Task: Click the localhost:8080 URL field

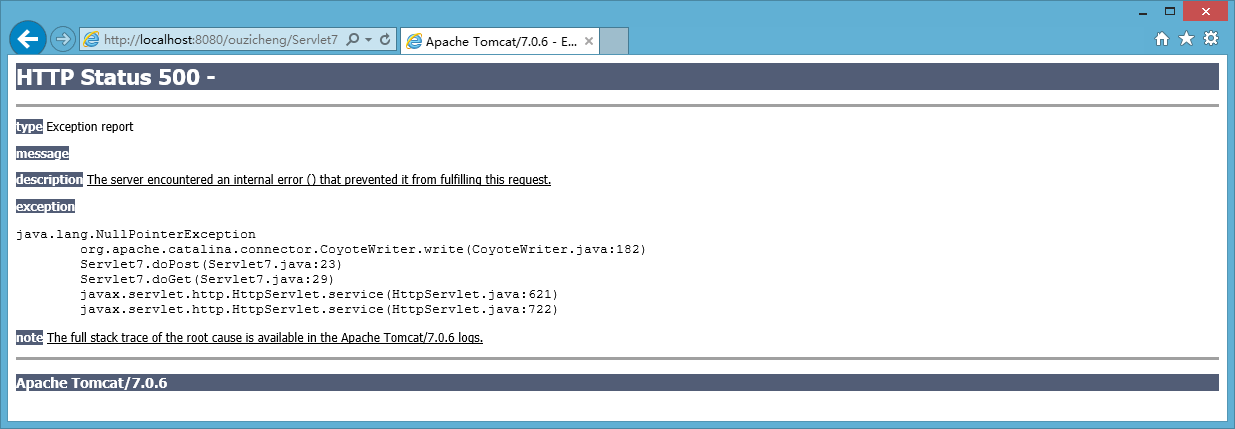Action: (x=221, y=40)
